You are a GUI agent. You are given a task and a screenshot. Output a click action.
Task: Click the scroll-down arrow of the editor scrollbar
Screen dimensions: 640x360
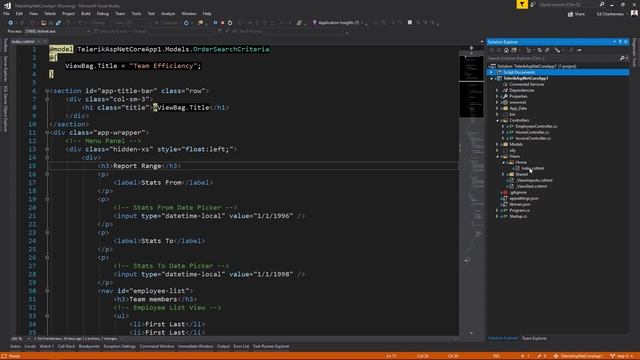471,333
